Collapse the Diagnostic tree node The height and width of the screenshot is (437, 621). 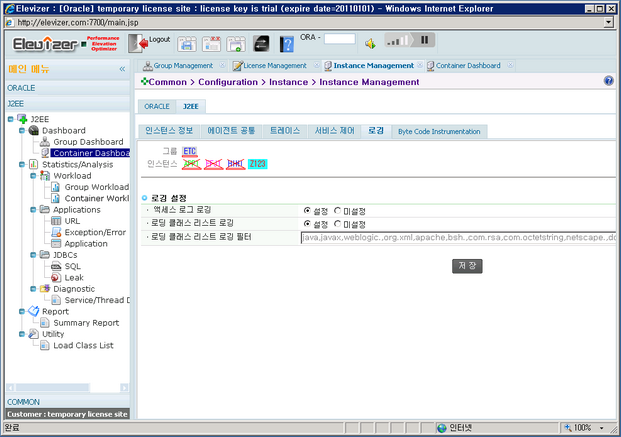pyautogui.click(x=33, y=289)
